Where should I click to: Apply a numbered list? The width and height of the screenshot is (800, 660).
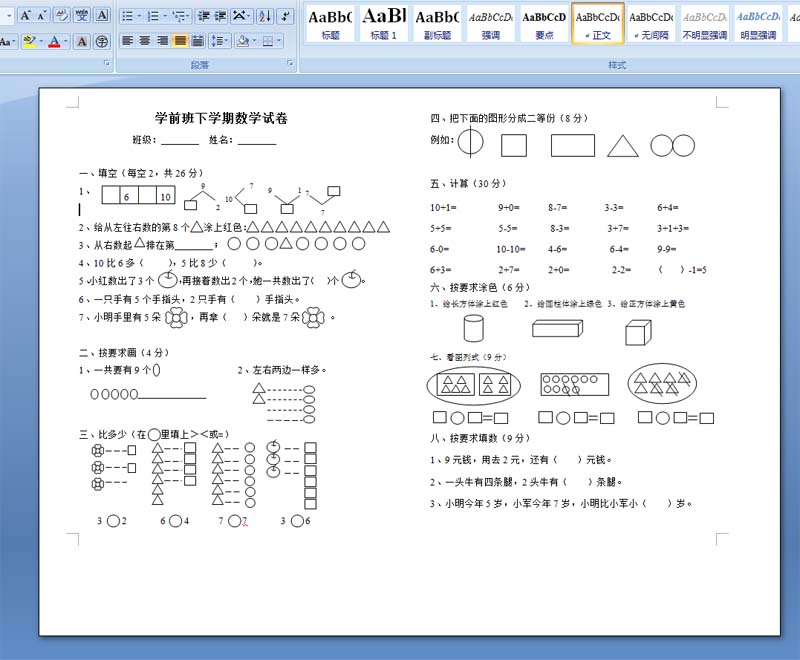(x=153, y=17)
